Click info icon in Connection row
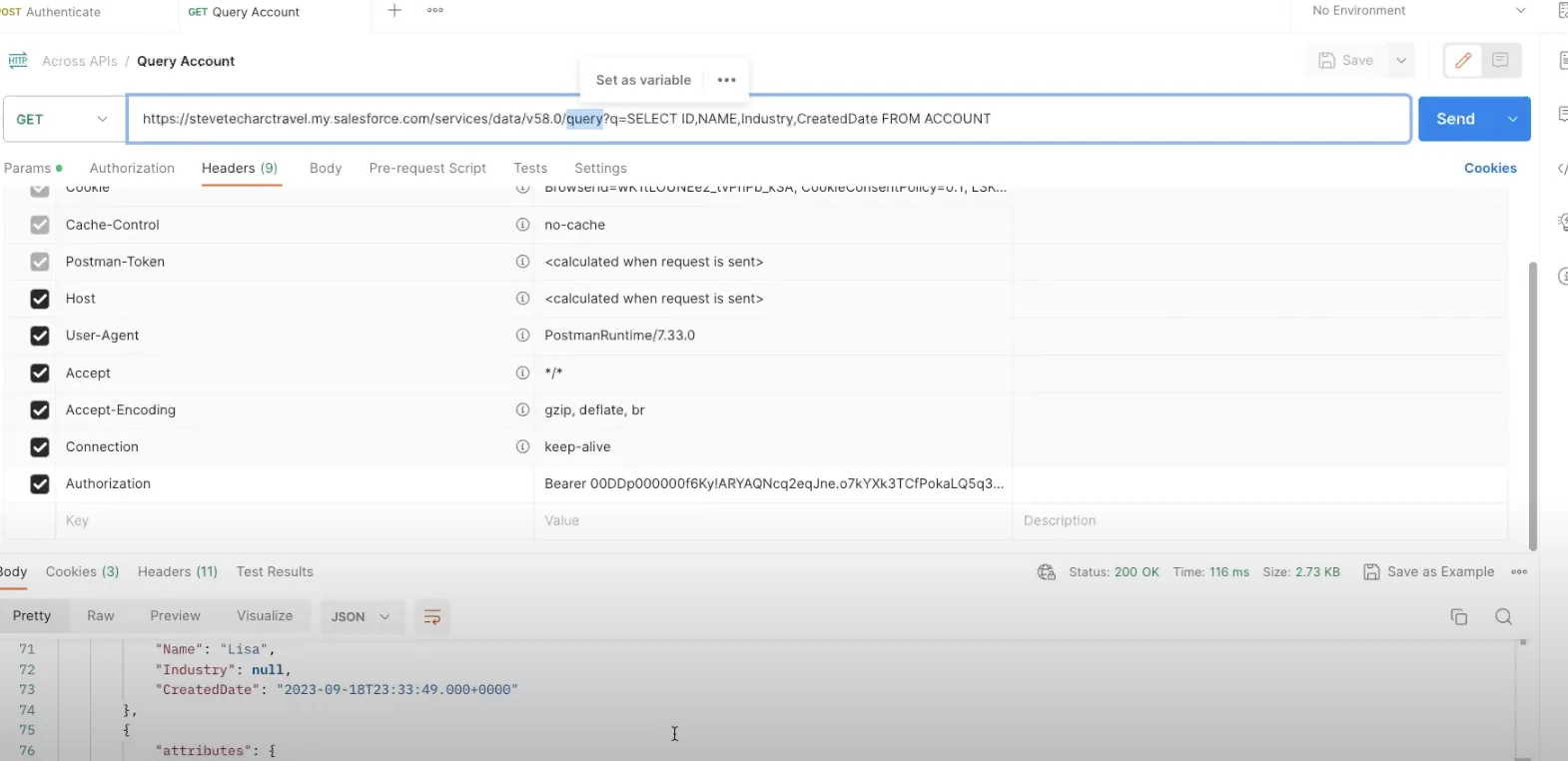1568x761 pixels. click(522, 446)
